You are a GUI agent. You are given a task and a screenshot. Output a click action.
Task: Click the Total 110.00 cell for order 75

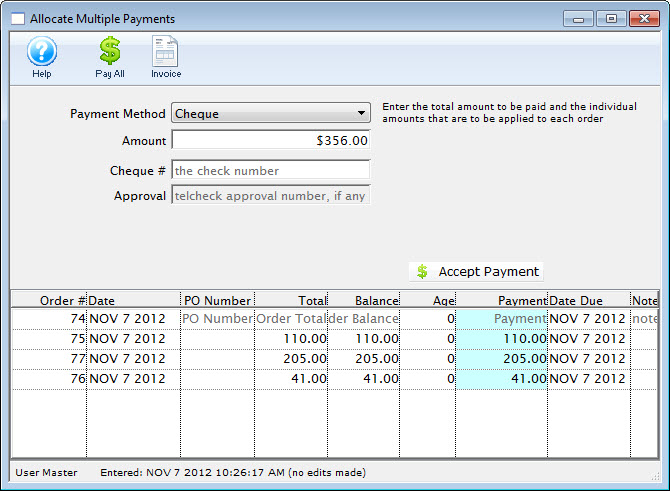[x=291, y=339]
